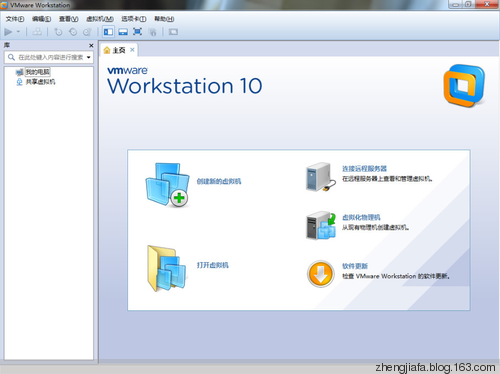Click the library search input field
This screenshot has width=500, height=374.
pyautogui.click(x=49, y=57)
